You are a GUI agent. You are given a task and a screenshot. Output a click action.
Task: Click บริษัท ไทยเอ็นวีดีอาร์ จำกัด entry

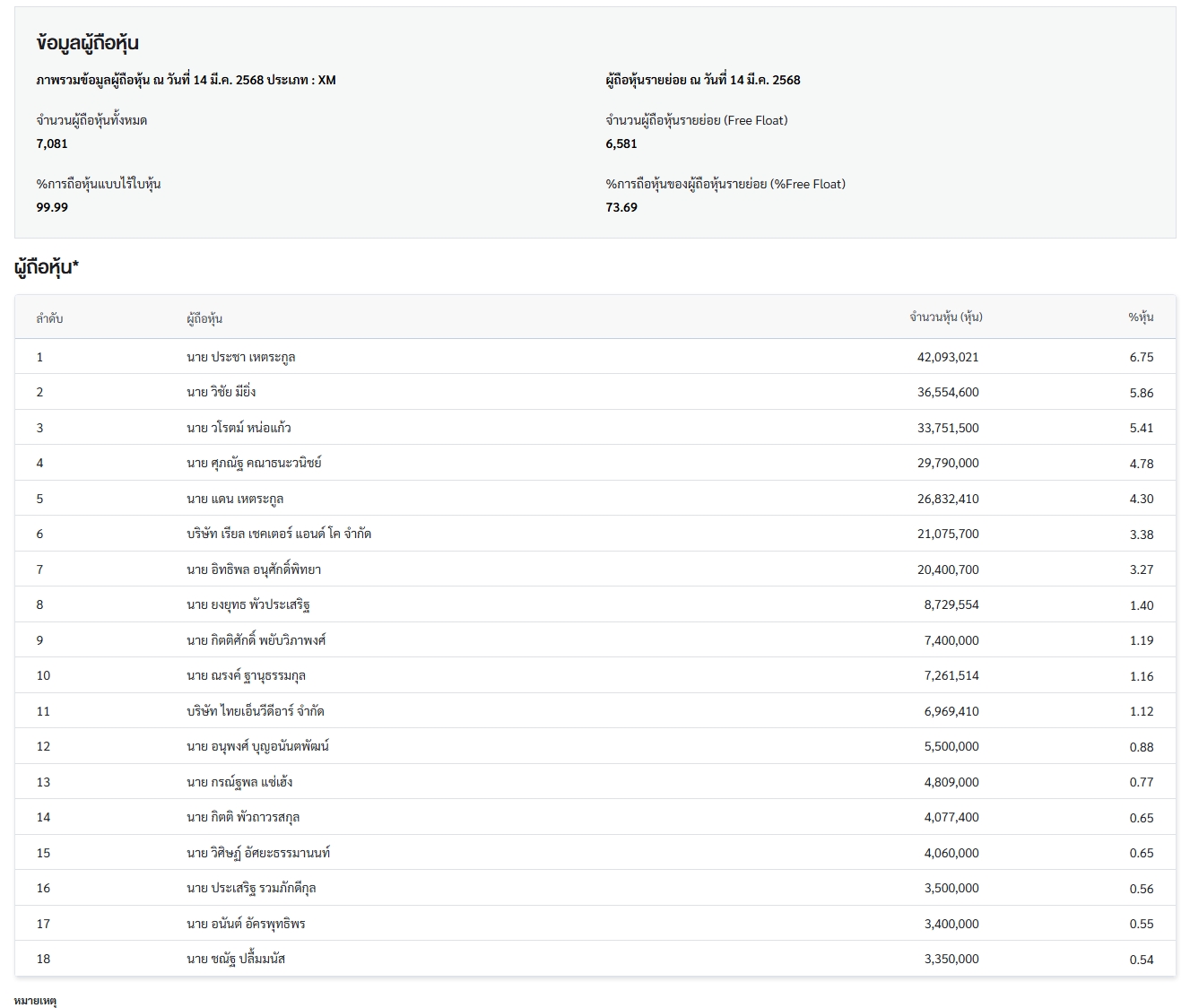(256, 711)
